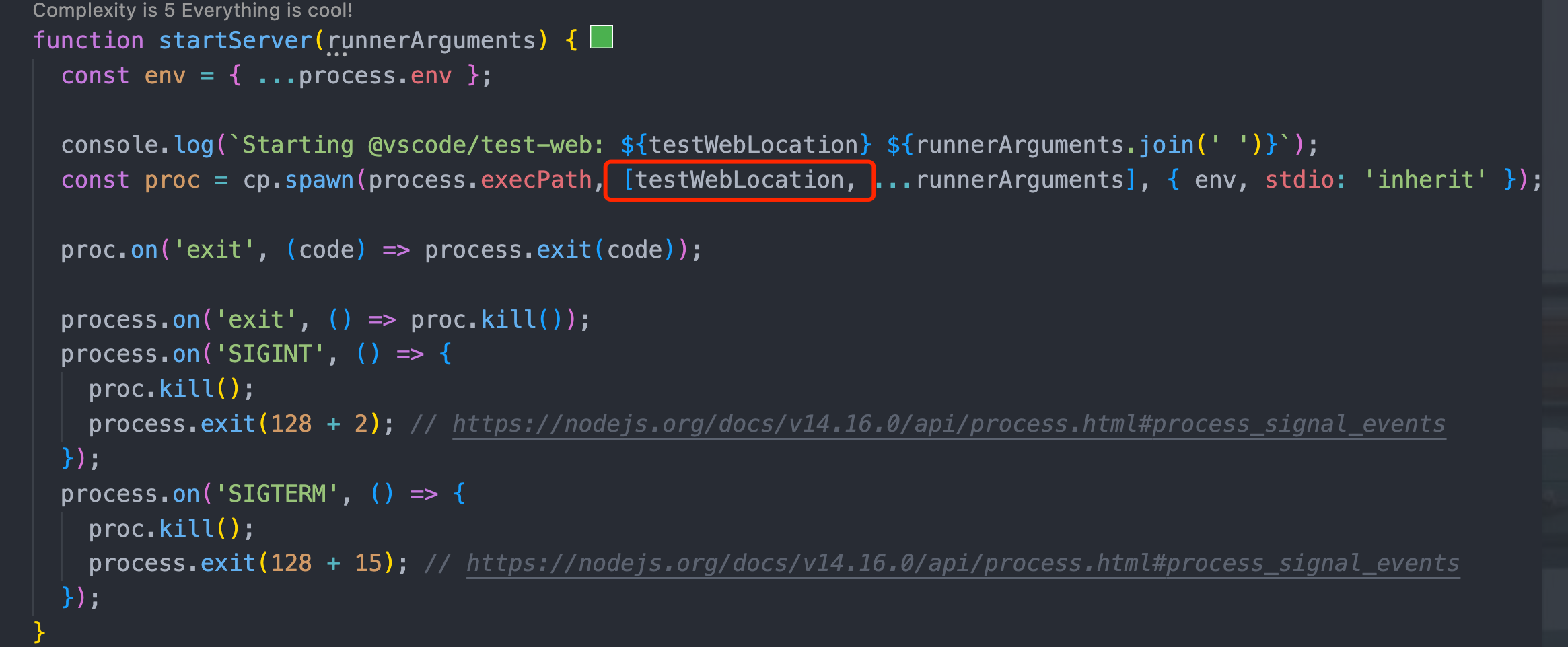1568x647 pixels.
Task: Click the startServer function name
Action: (x=236, y=40)
